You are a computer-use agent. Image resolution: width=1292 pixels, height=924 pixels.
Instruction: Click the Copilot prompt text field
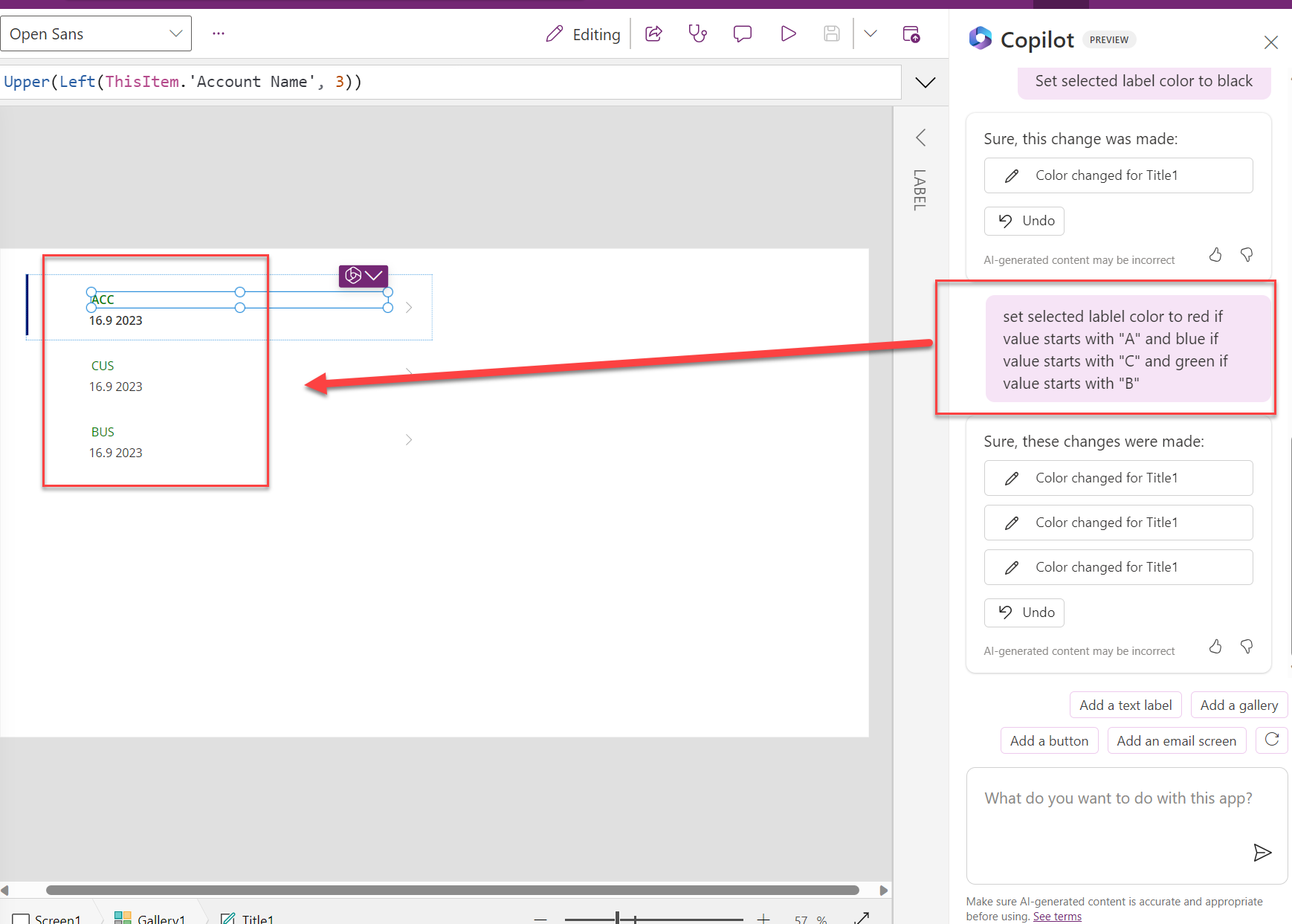pyautogui.click(x=1117, y=798)
